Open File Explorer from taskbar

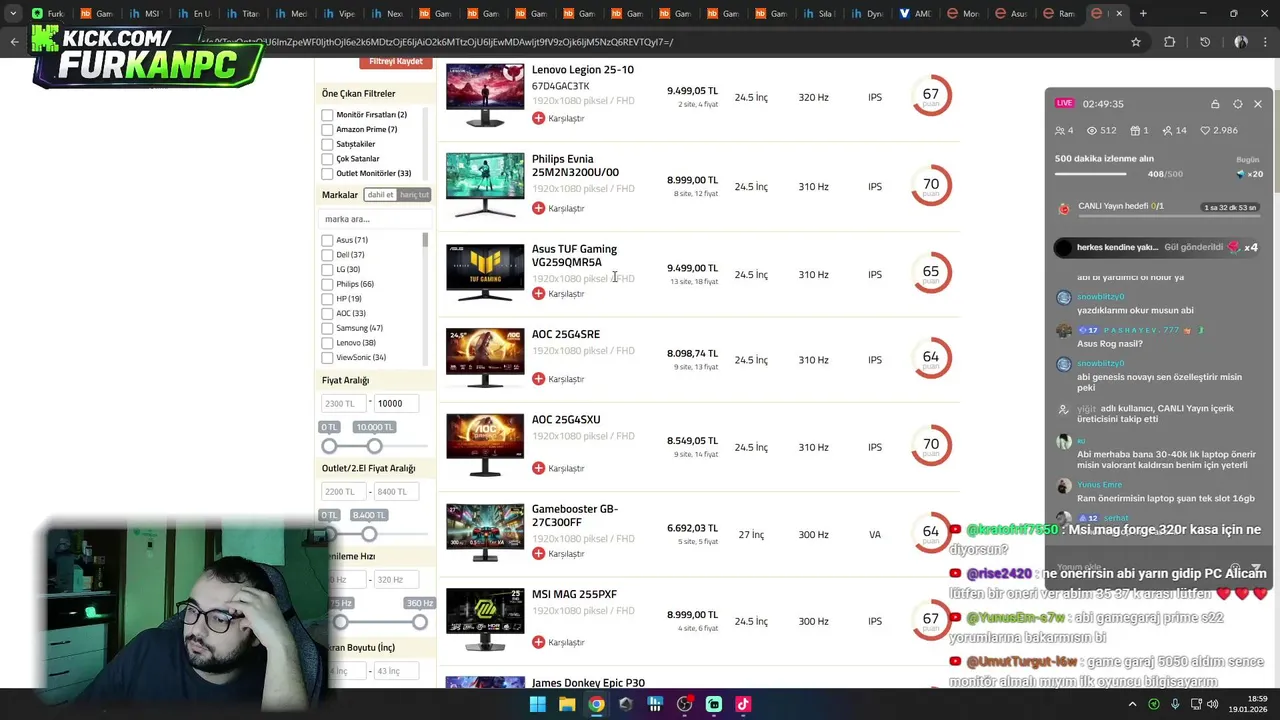567,704
